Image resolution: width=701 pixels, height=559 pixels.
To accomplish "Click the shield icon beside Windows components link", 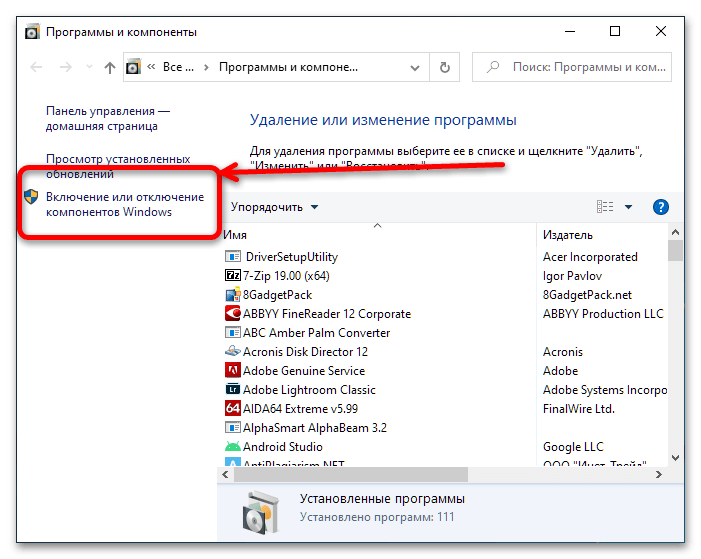I will [31, 197].
